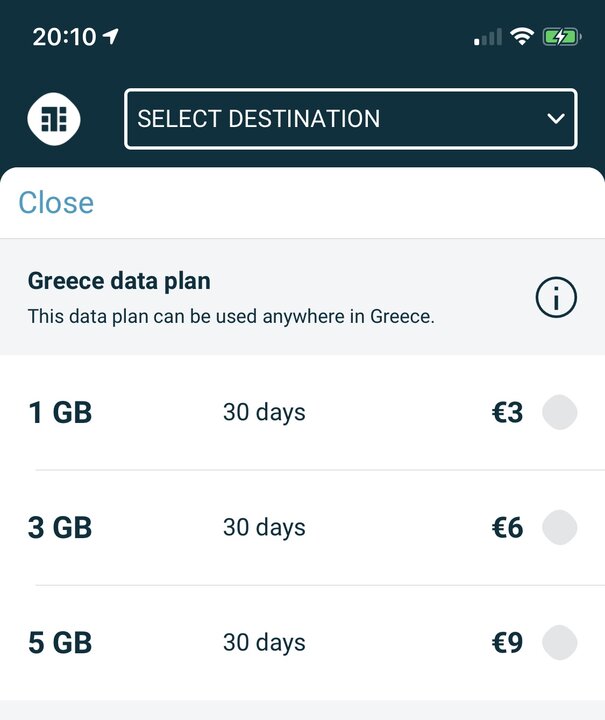Choose the 5 GB plan label
The height and width of the screenshot is (720, 605).
coord(60,643)
